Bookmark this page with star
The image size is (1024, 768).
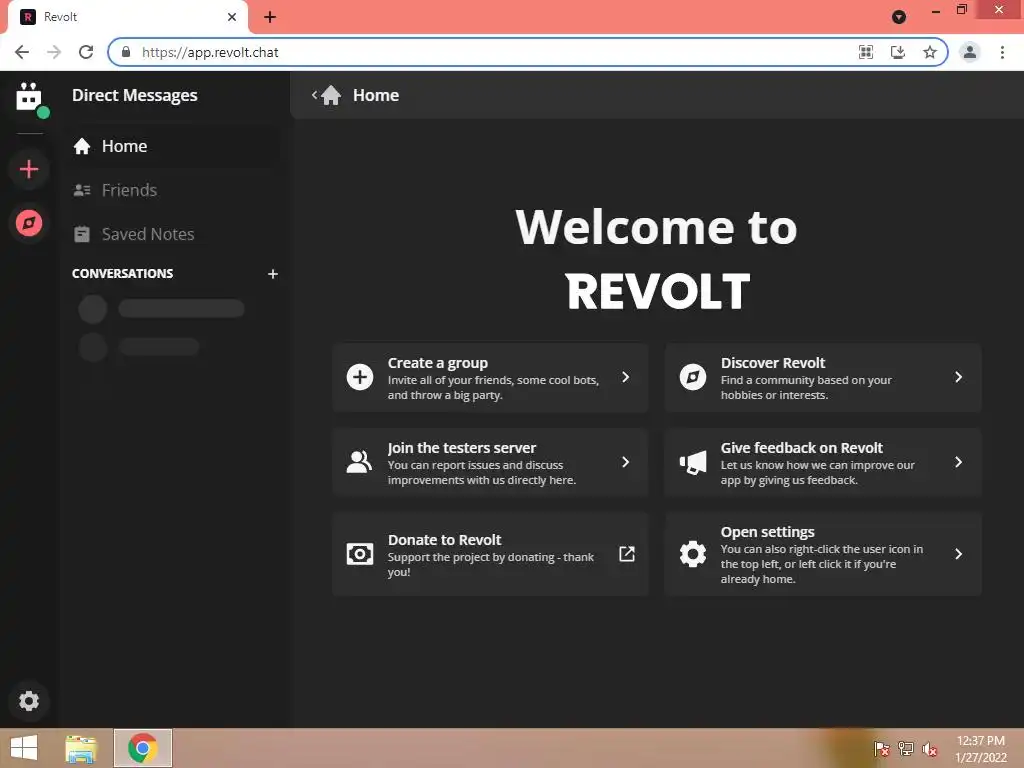[x=930, y=52]
